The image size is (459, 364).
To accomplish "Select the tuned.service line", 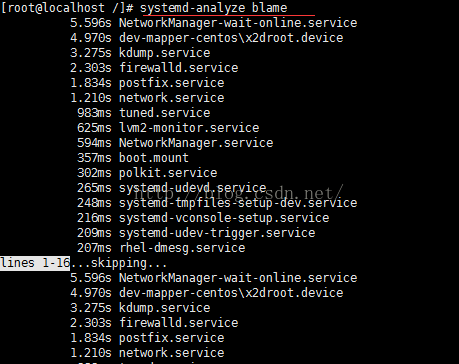I will click(x=144, y=113).
